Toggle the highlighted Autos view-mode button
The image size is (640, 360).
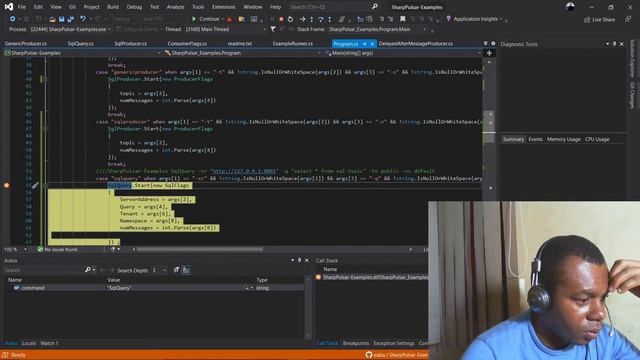(186, 270)
